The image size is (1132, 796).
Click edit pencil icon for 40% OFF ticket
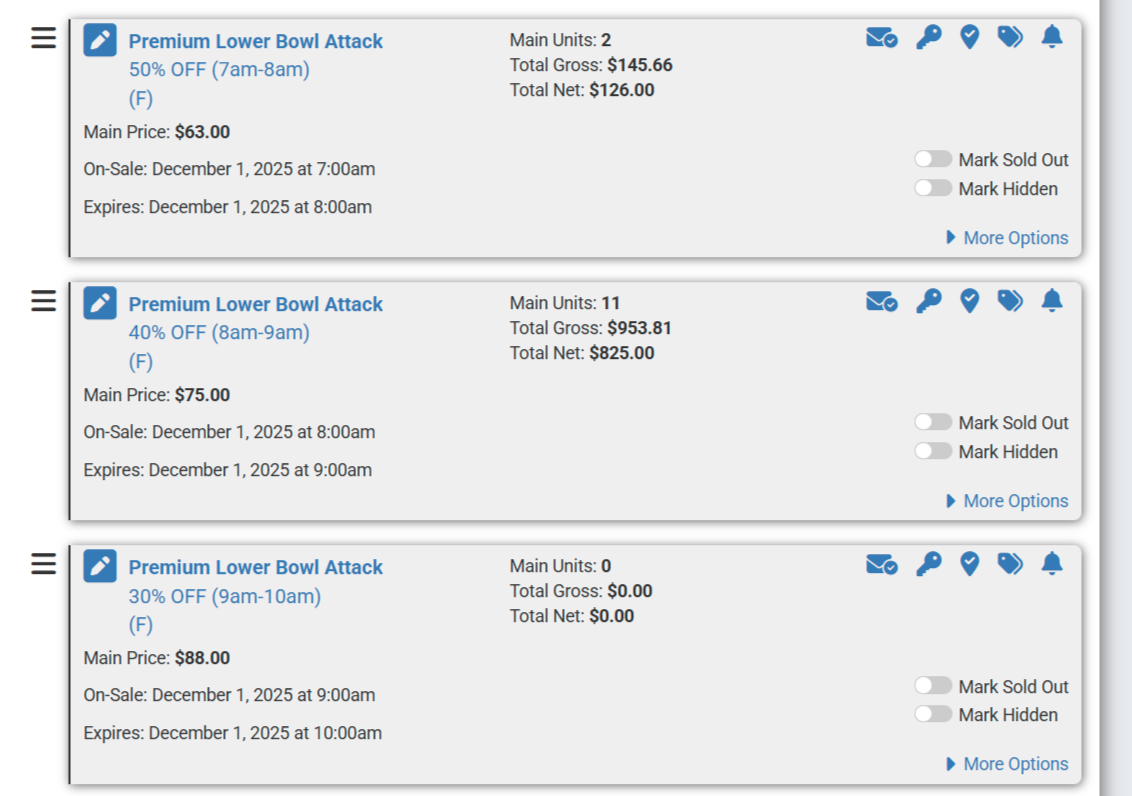pos(100,303)
